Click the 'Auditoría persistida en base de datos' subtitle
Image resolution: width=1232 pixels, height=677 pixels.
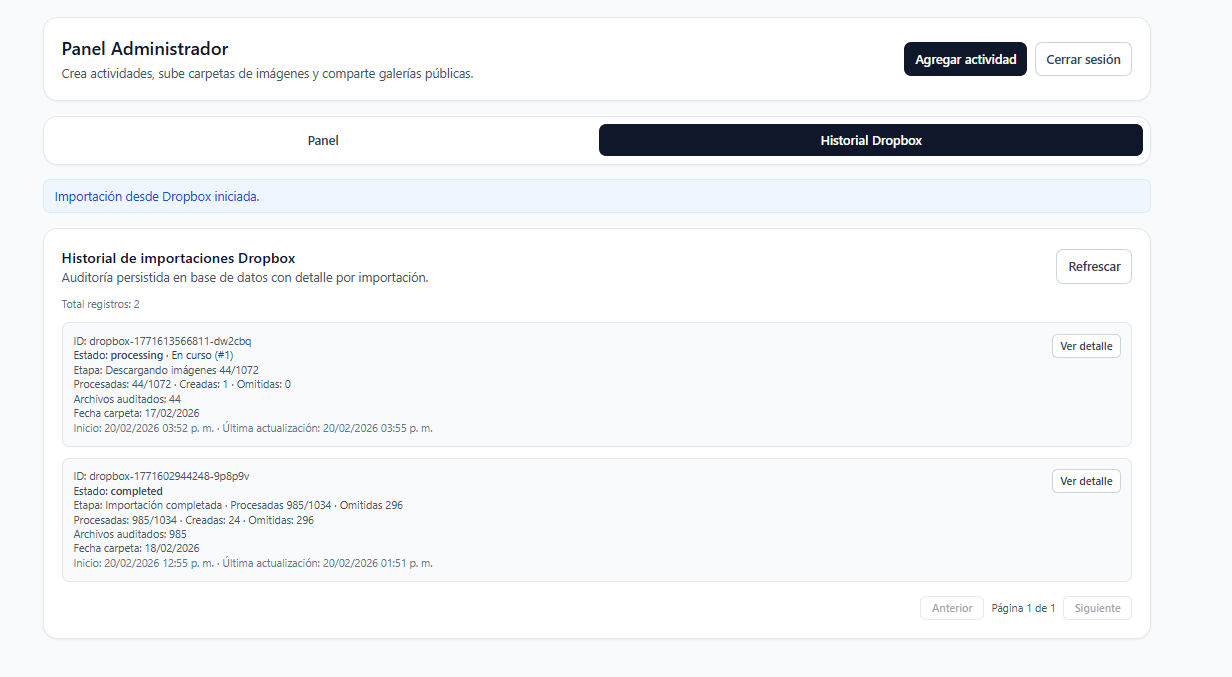tap(245, 277)
